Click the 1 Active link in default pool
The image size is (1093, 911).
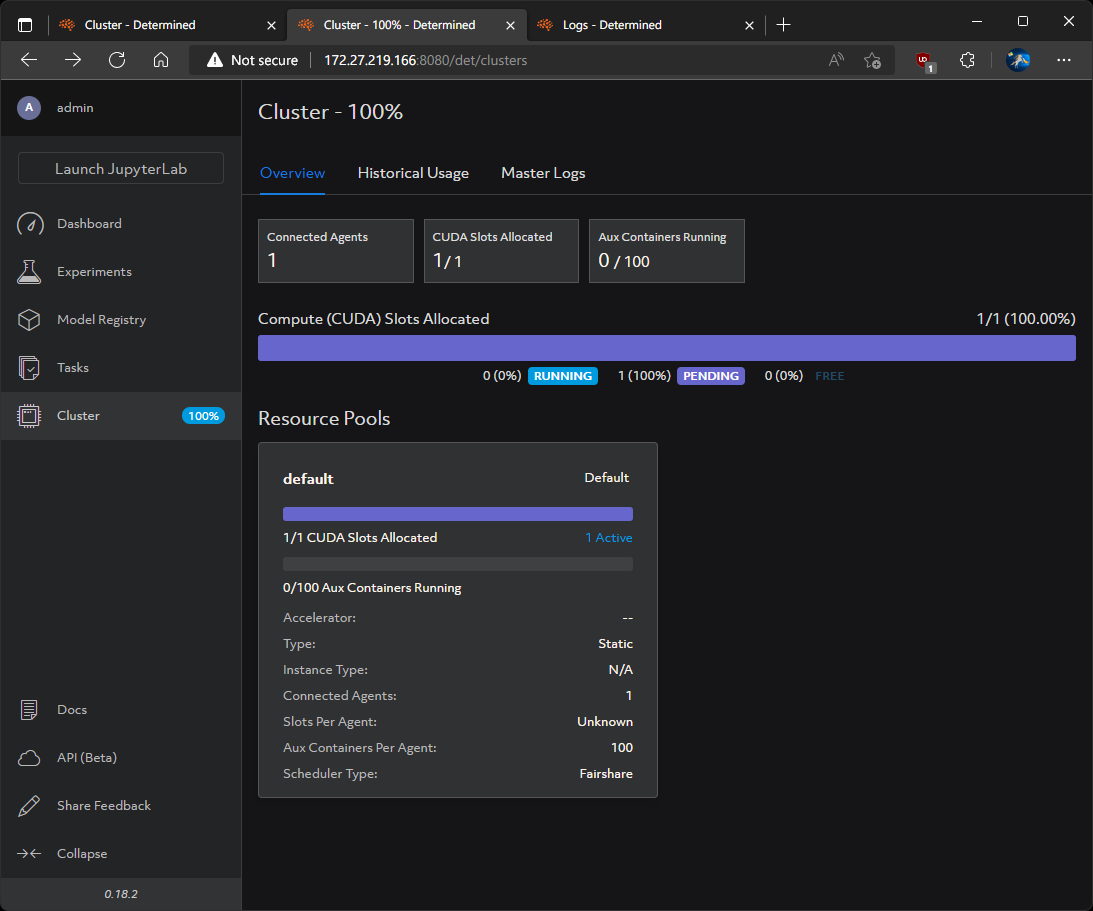point(609,537)
